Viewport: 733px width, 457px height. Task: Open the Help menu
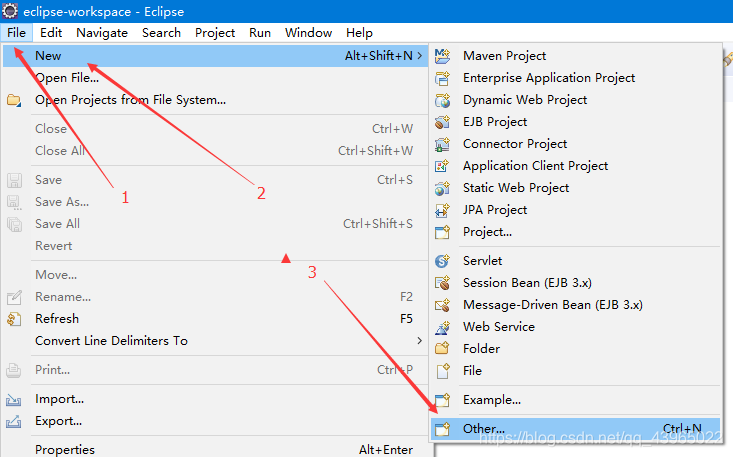pos(359,33)
